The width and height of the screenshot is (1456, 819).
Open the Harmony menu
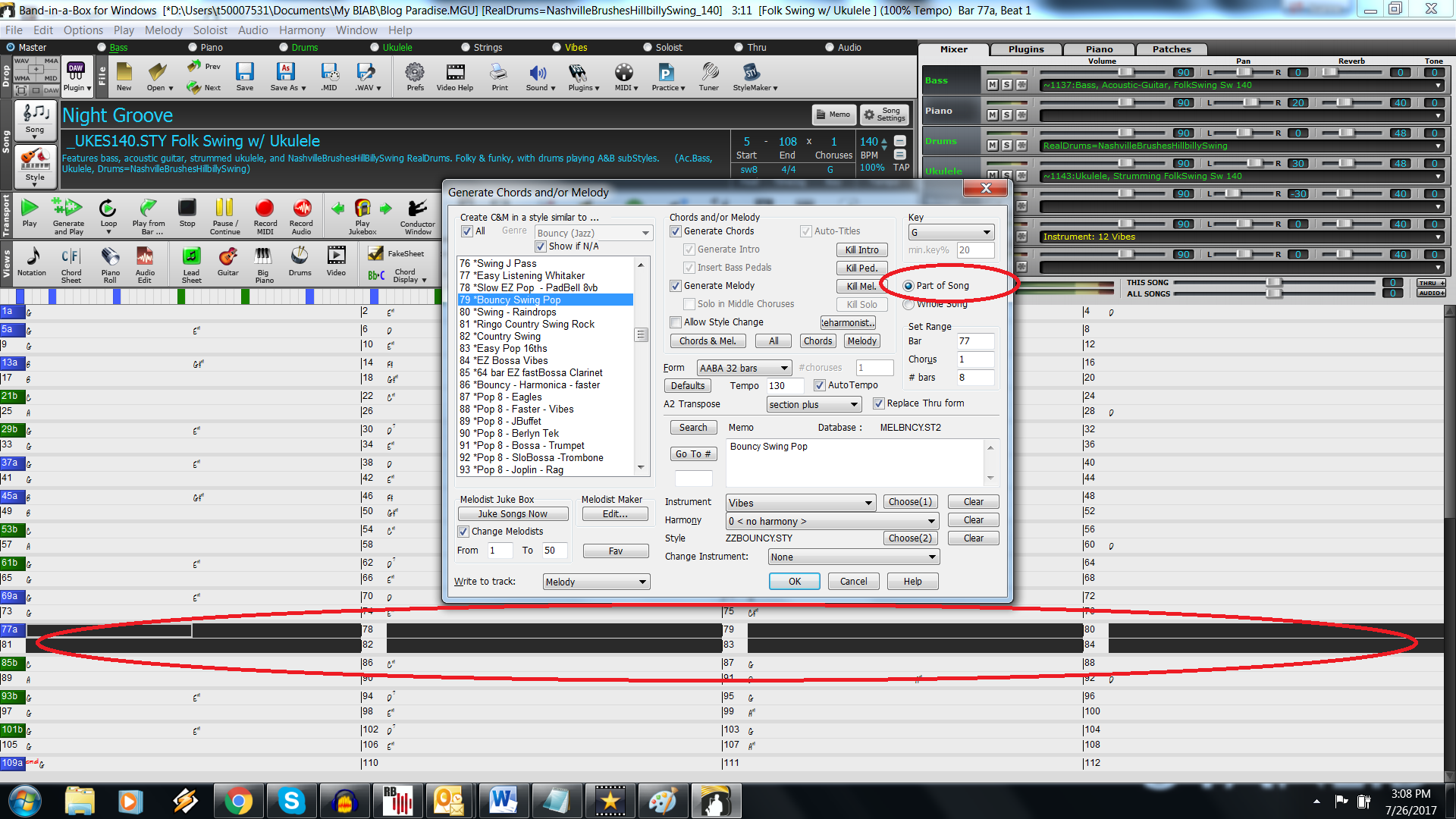tap(302, 30)
